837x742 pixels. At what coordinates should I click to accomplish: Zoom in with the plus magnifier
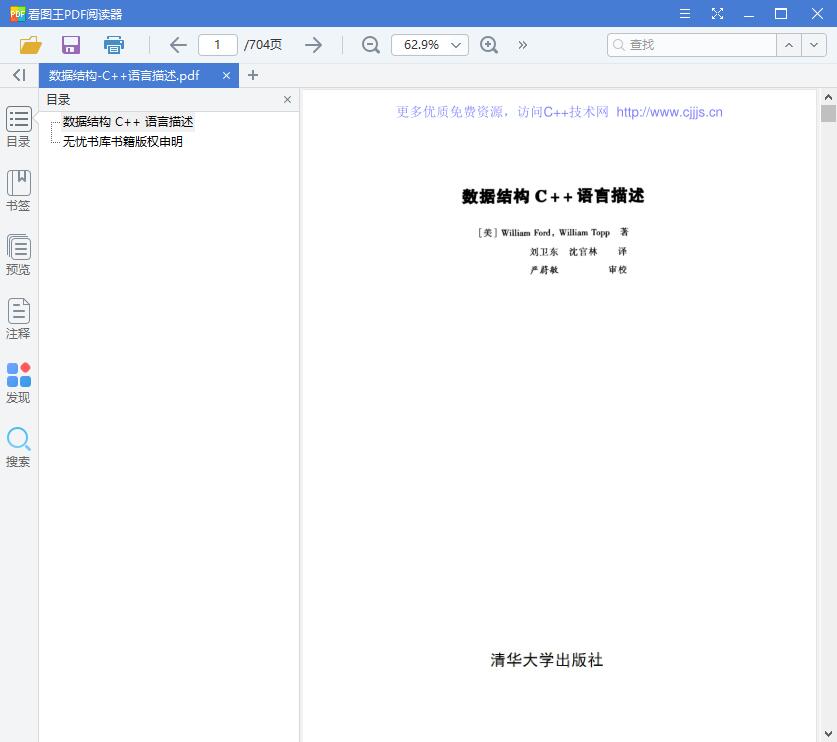tap(489, 45)
